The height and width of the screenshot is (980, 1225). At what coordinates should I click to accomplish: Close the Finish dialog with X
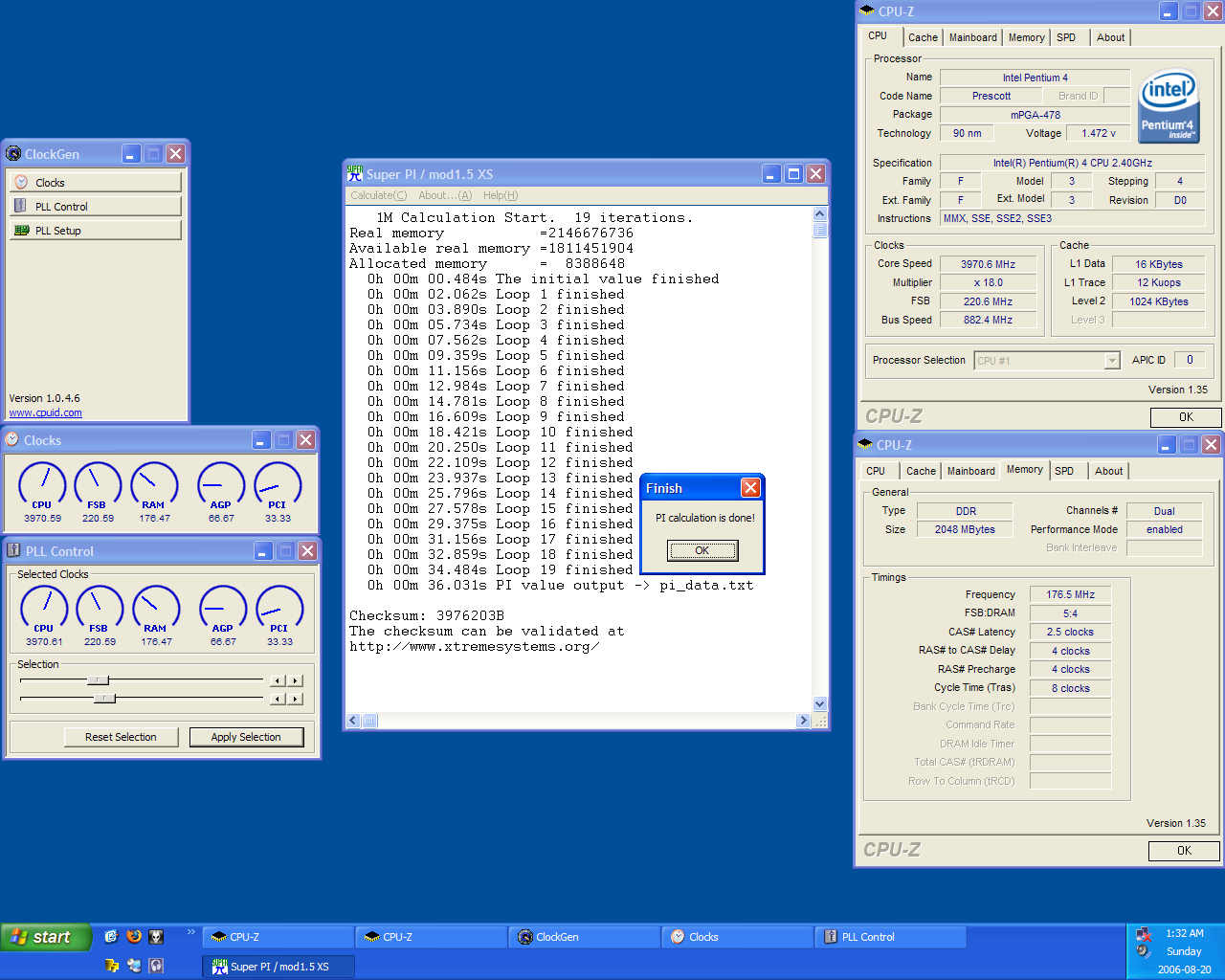tap(750, 488)
